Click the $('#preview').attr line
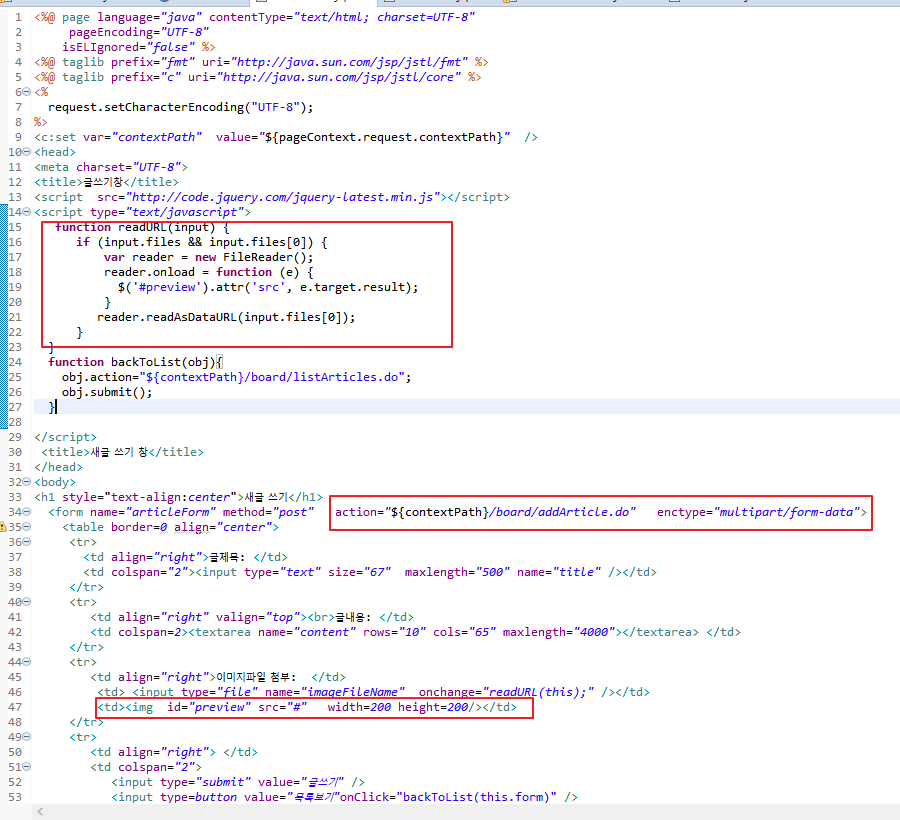 [x=268, y=287]
